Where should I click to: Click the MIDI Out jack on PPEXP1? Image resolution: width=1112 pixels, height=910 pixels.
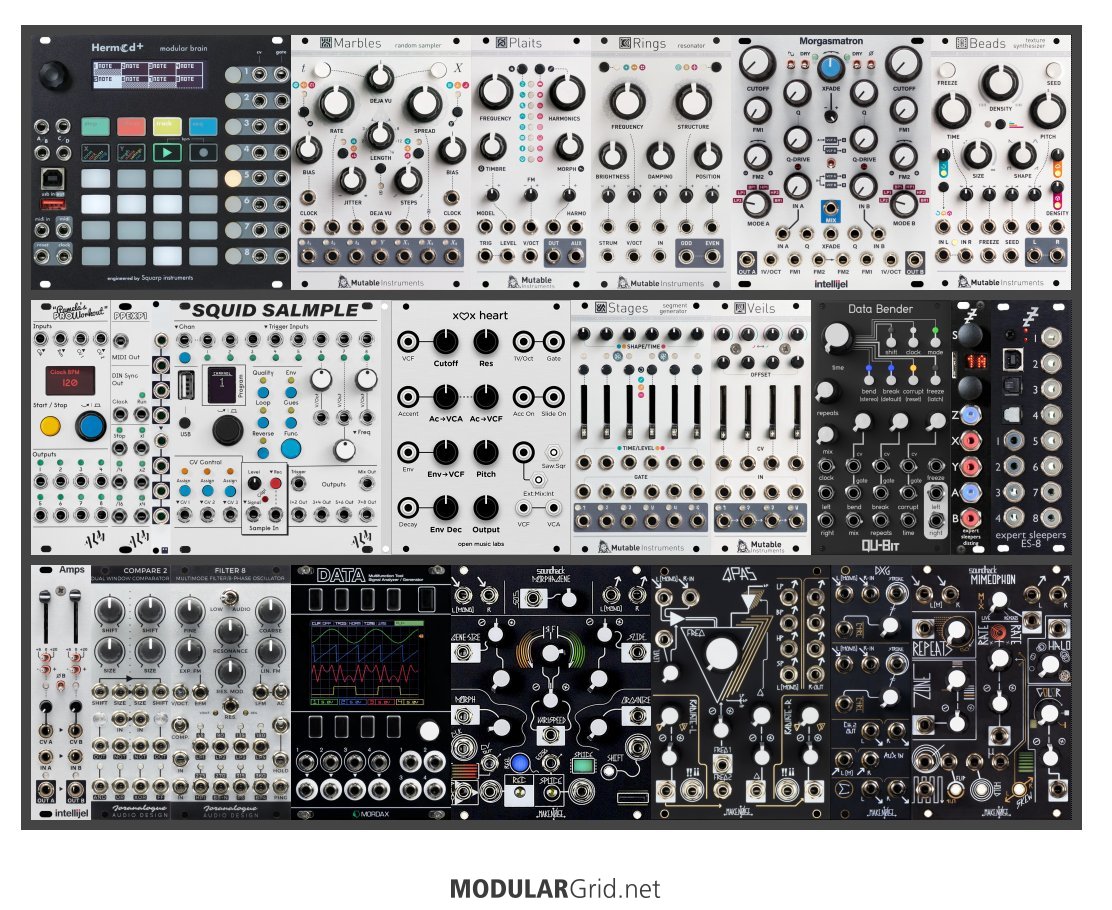tap(121, 341)
